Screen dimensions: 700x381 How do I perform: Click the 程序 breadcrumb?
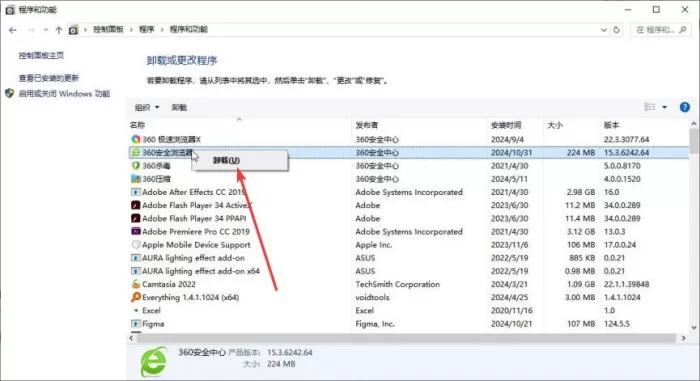146,29
